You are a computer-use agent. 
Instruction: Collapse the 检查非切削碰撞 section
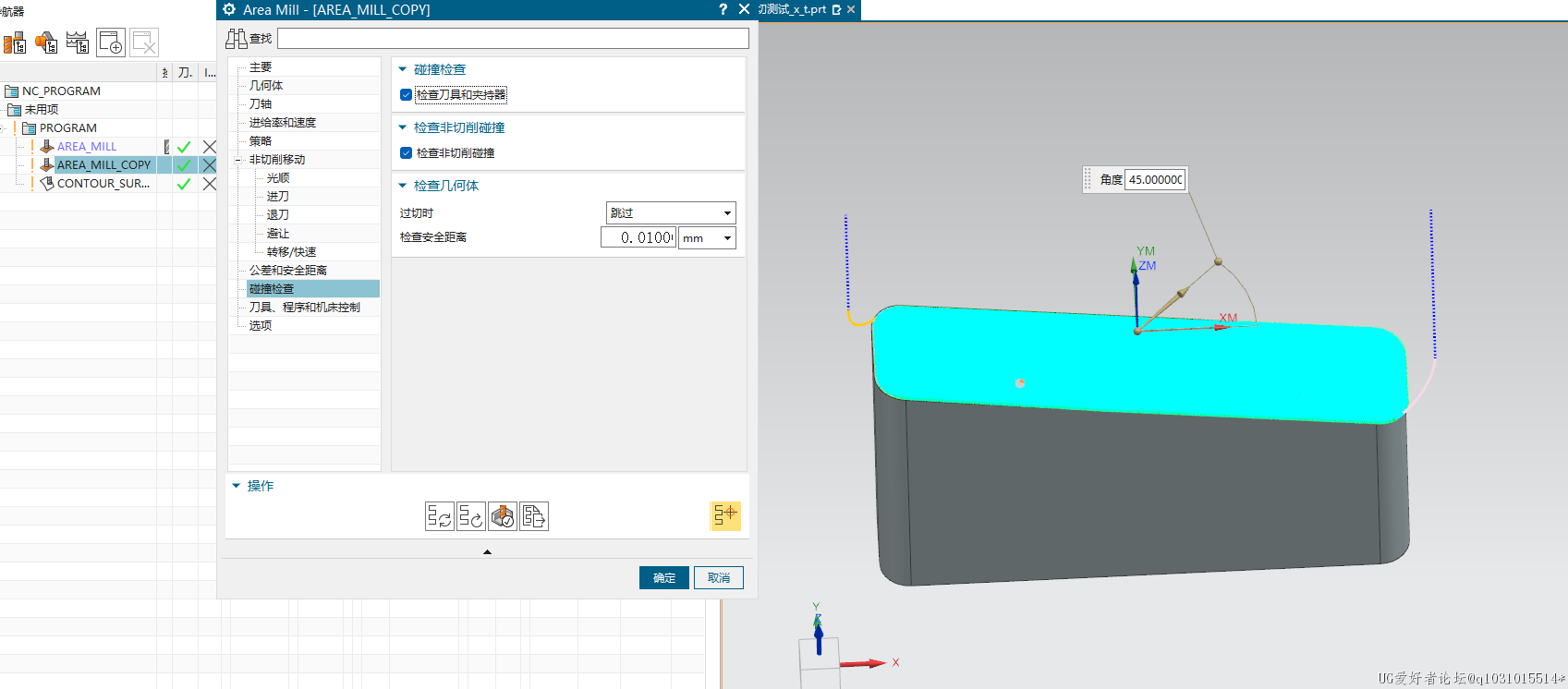[x=403, y=127]
